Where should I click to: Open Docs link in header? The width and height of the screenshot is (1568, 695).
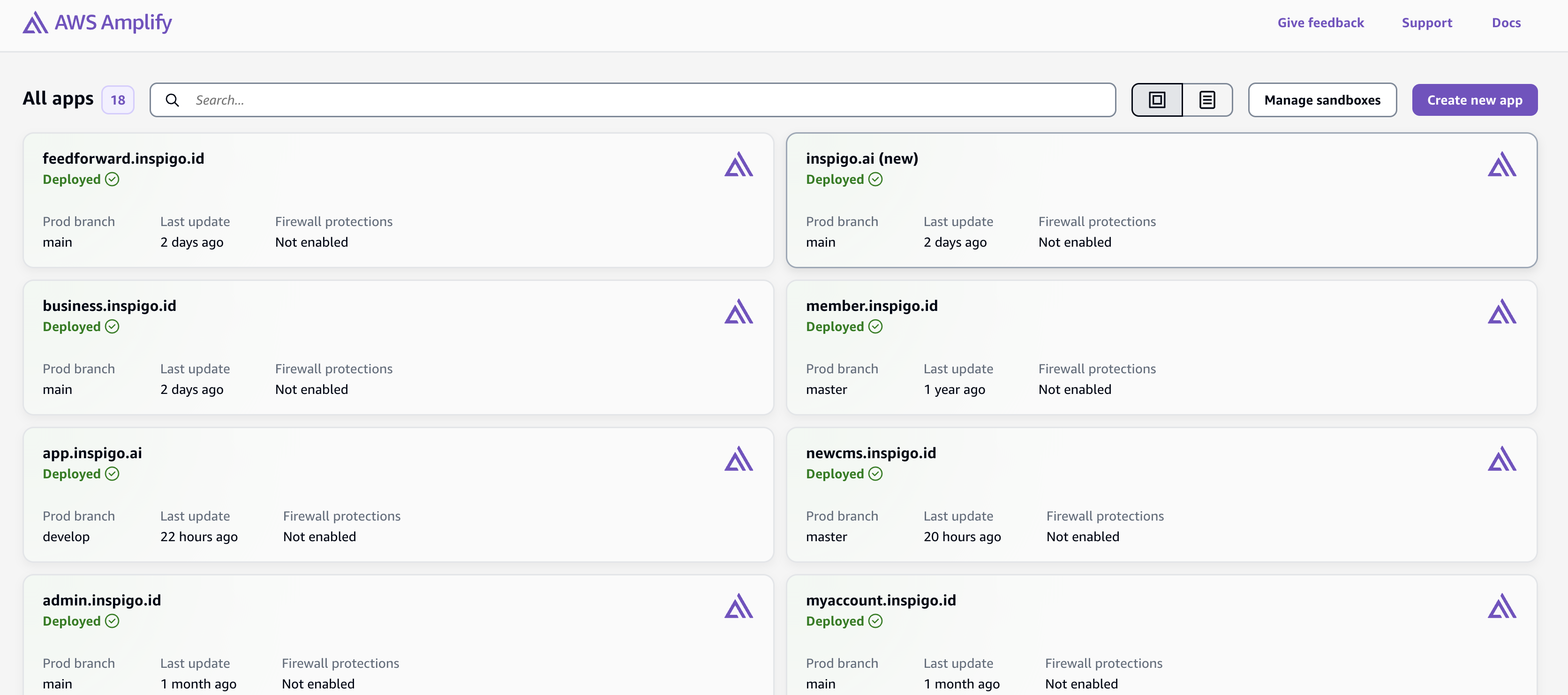pos(1506,23)
